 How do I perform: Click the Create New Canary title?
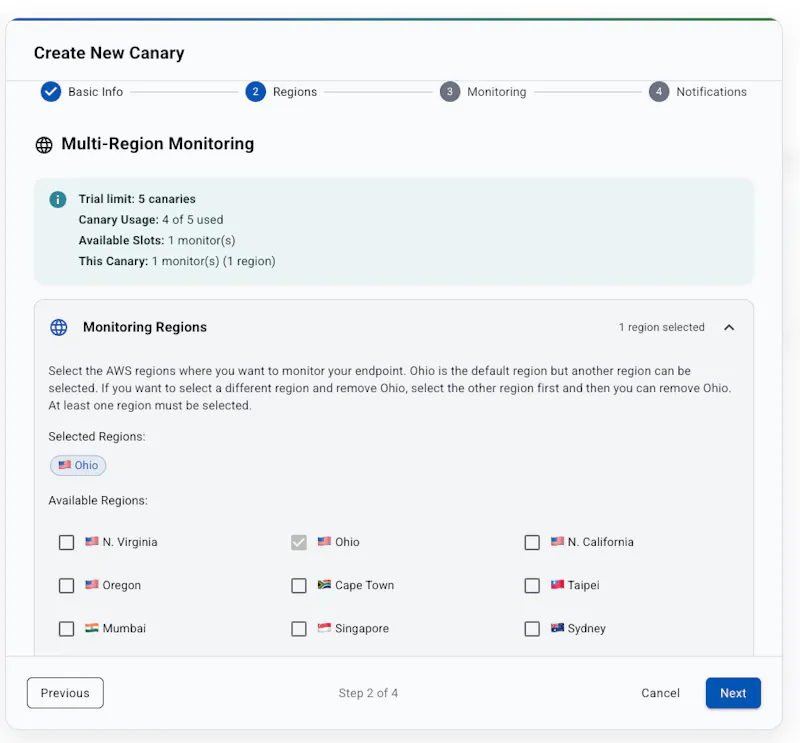tap(109, 53)
